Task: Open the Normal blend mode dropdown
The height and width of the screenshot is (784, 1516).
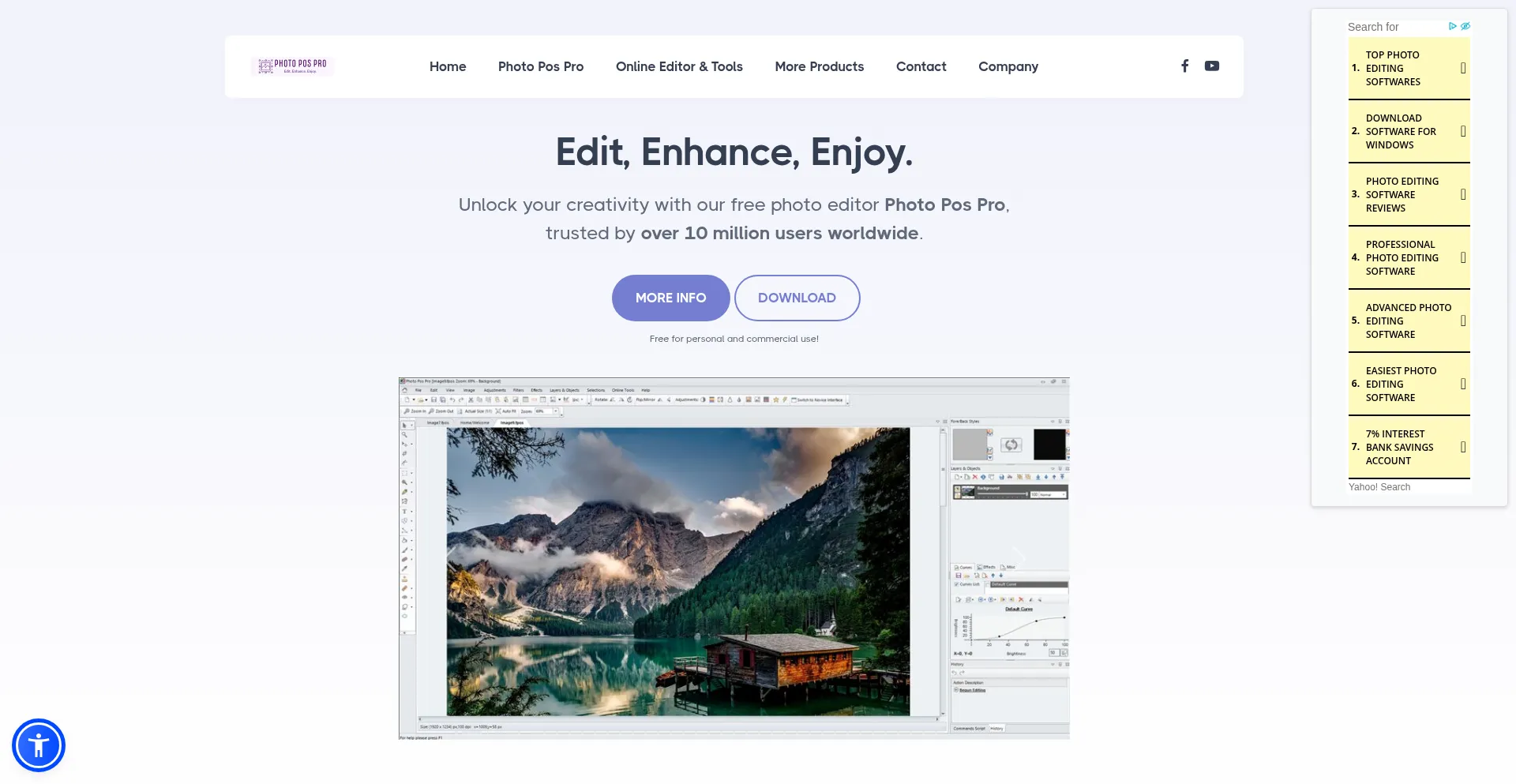Action: [x=1052, y=494]
